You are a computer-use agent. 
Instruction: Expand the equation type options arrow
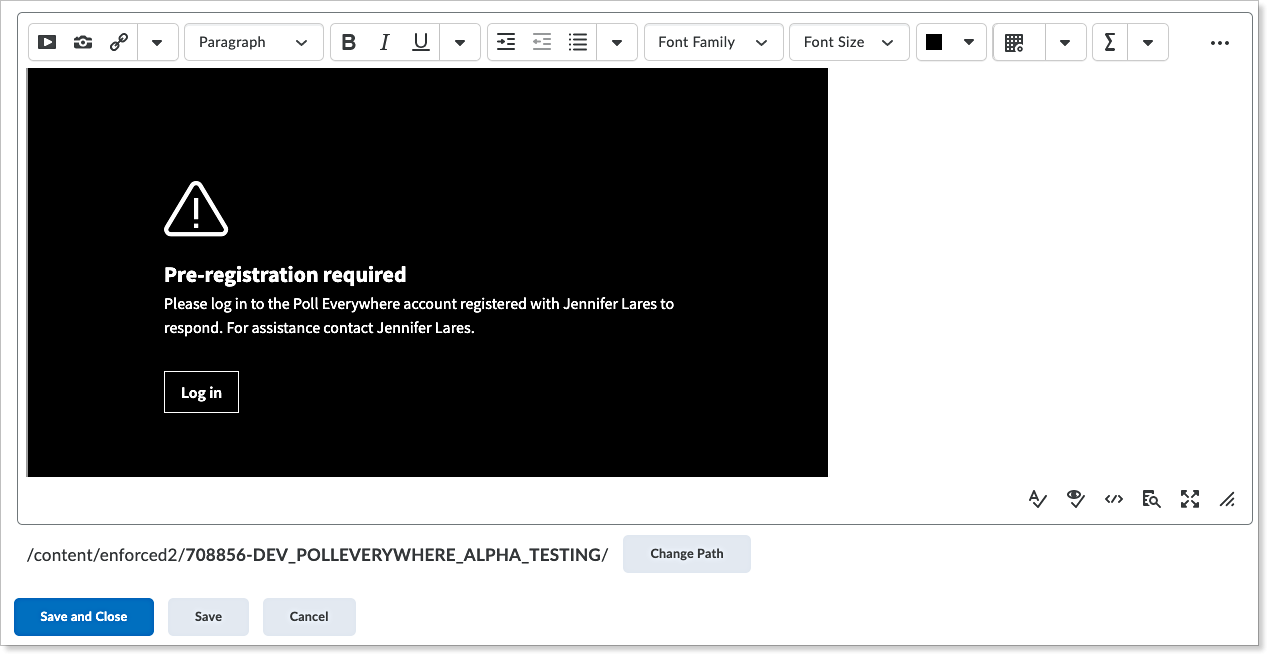click(1148, 43)
